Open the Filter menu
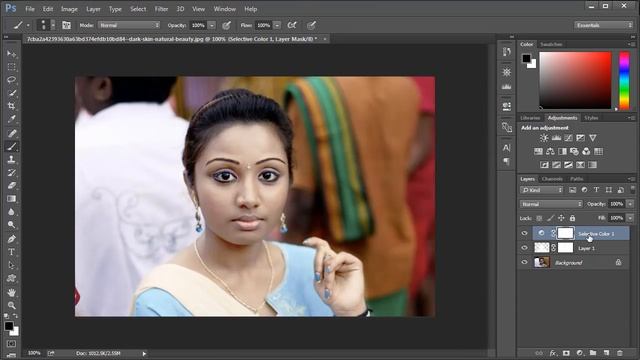640x360 pixels. click(x=161, y=9)
